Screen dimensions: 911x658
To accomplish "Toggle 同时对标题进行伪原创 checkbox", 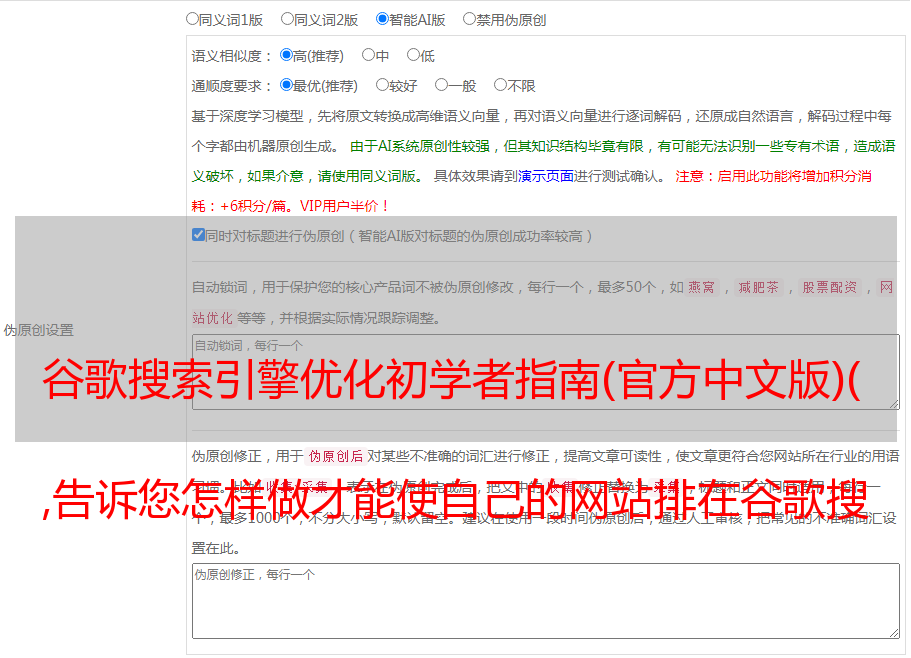I will (198, 235).
